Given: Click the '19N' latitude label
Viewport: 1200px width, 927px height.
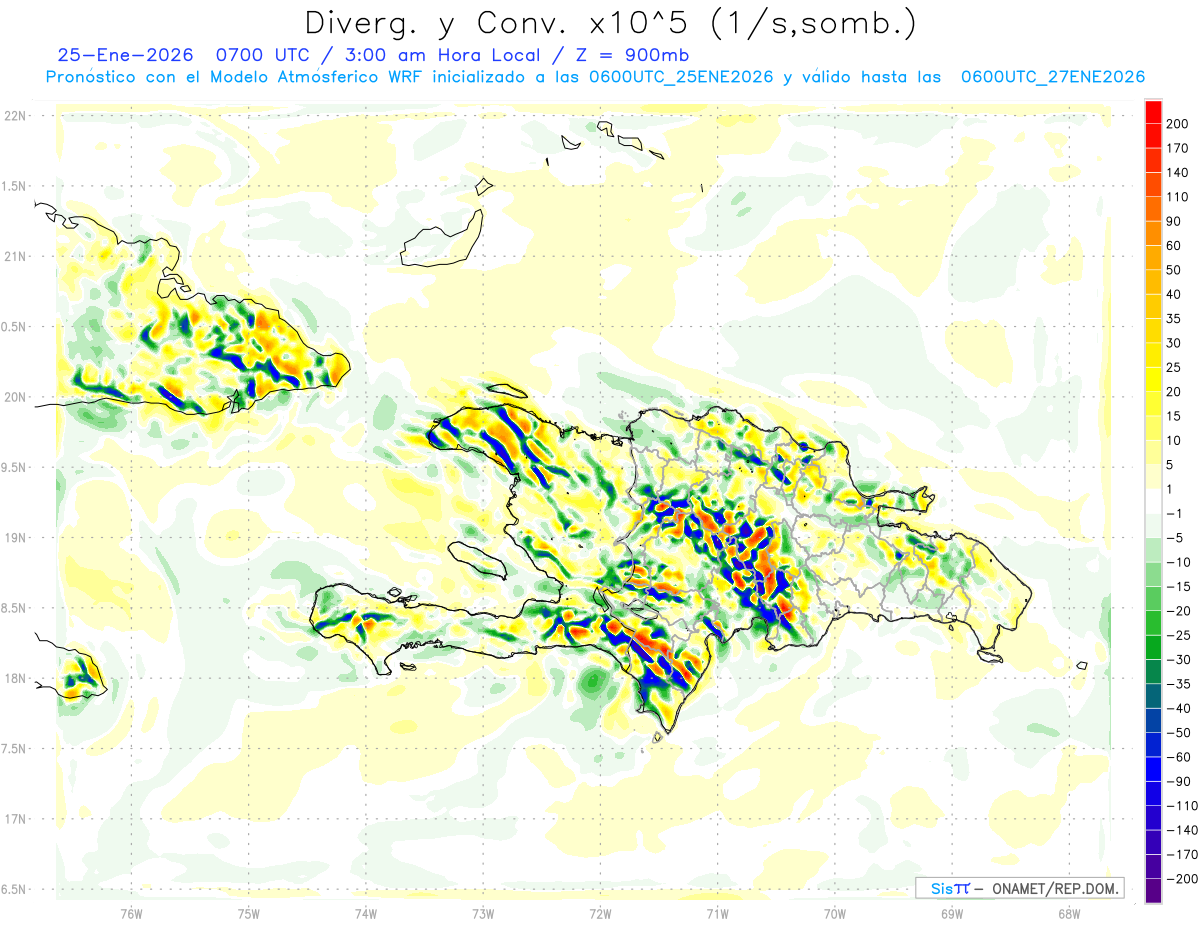Looking at the screenshot, I should click(16, 538).
